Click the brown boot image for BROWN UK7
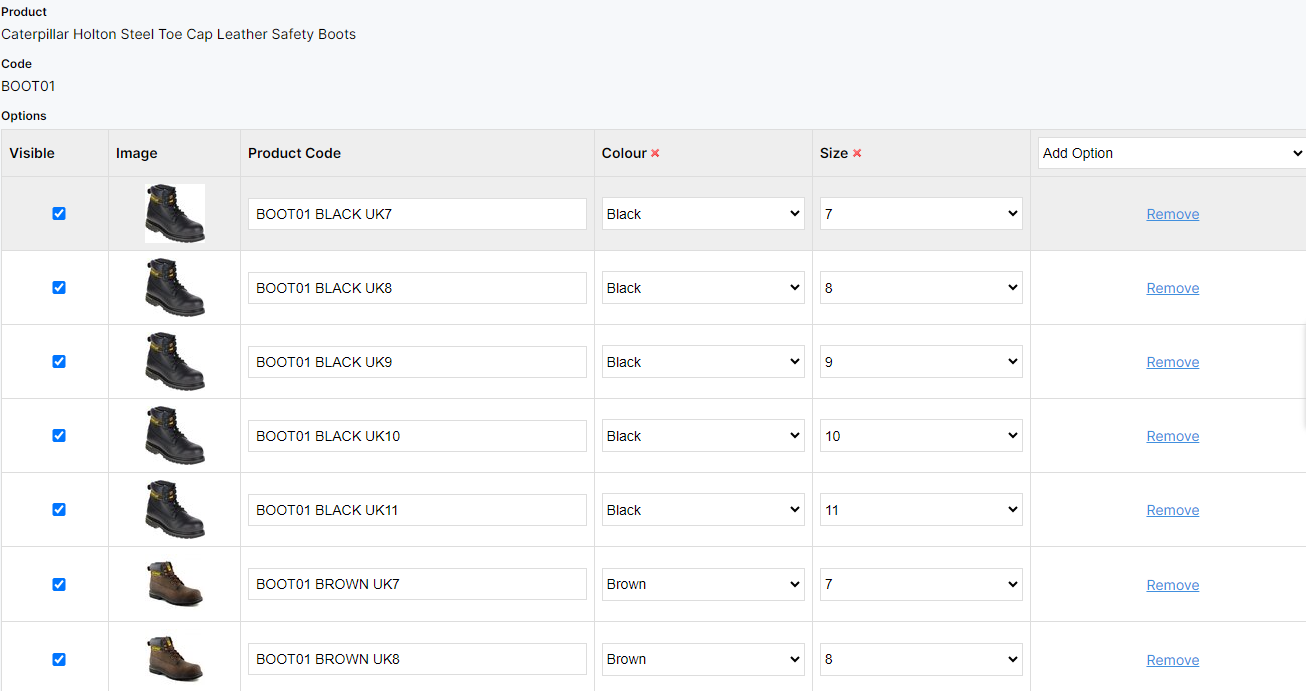Image resolution: width=1306 pixels, height=691 pixels. 174,584
